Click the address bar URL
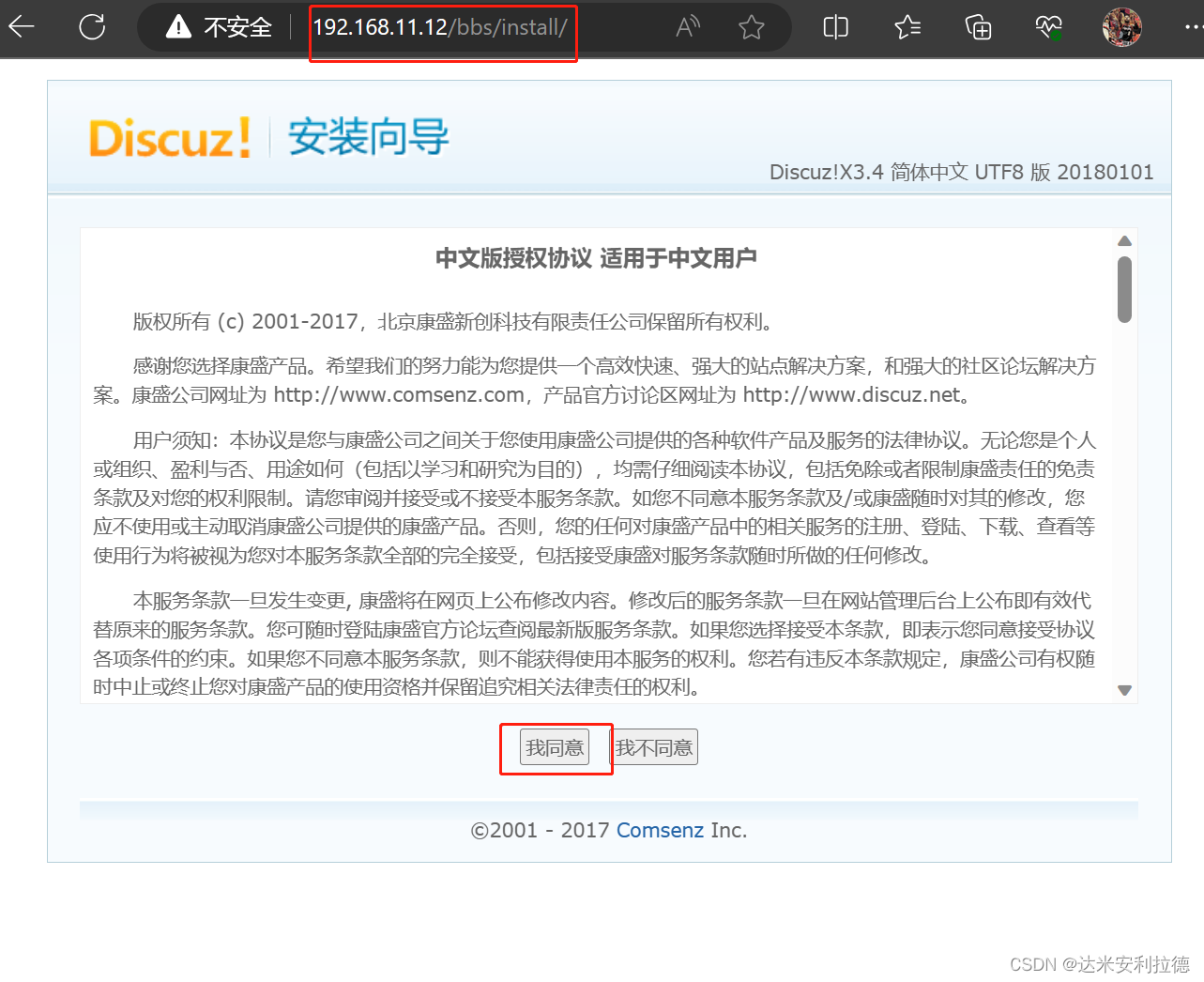The width and height of the screenshot is (1204, 982). [x=440, y=27]
